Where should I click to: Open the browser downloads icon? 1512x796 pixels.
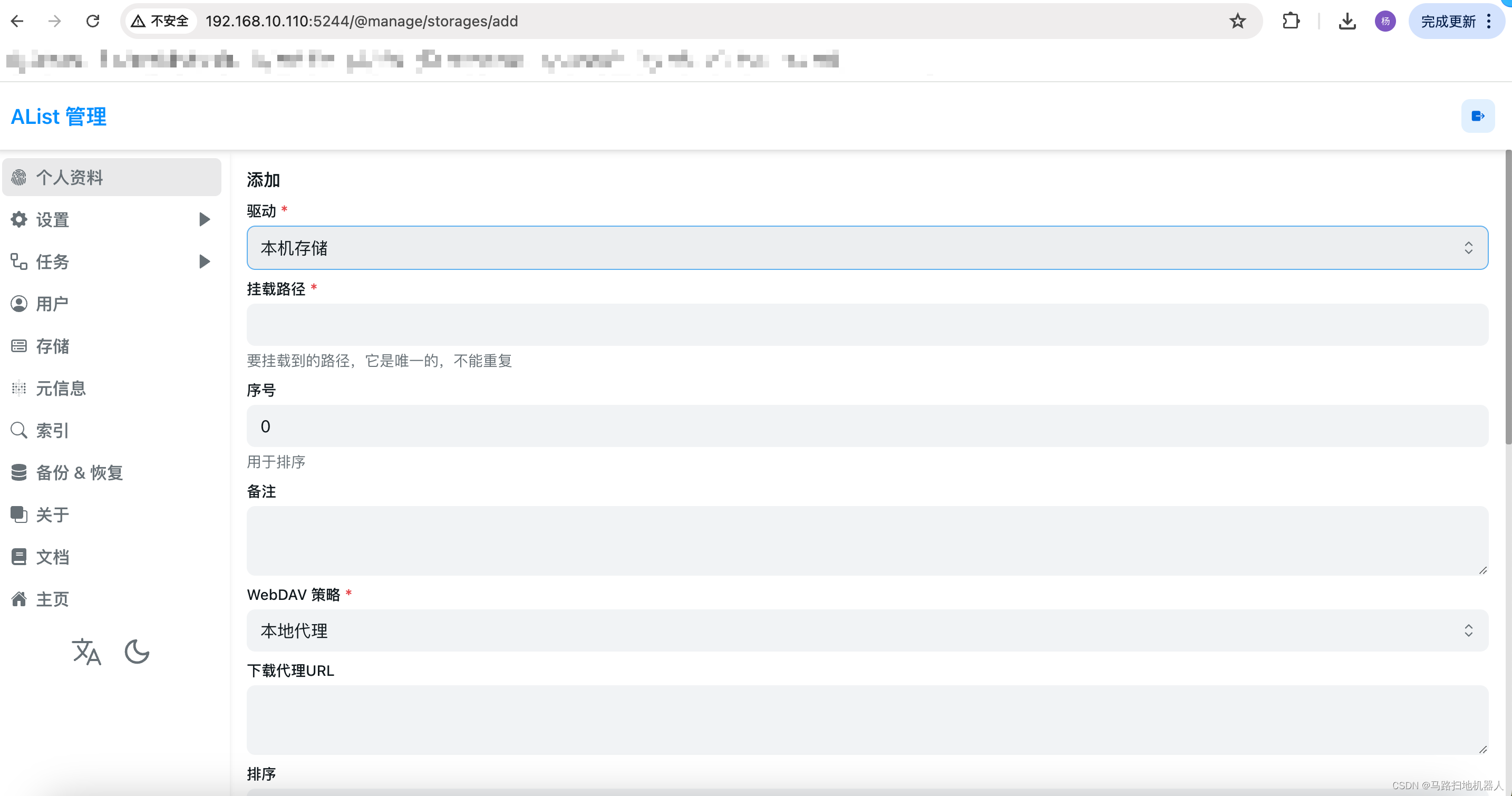pos(1346,21)
